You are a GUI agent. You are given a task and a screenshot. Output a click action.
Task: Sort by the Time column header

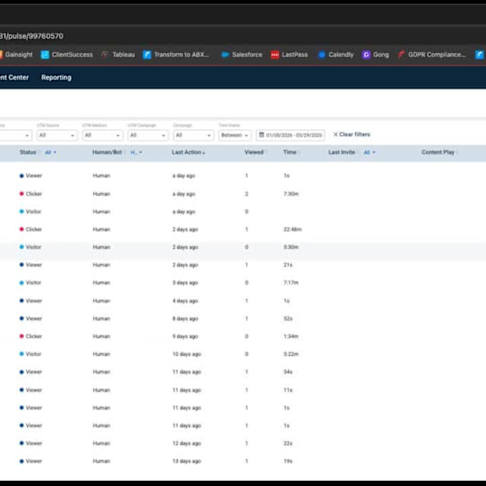point(290,152)
